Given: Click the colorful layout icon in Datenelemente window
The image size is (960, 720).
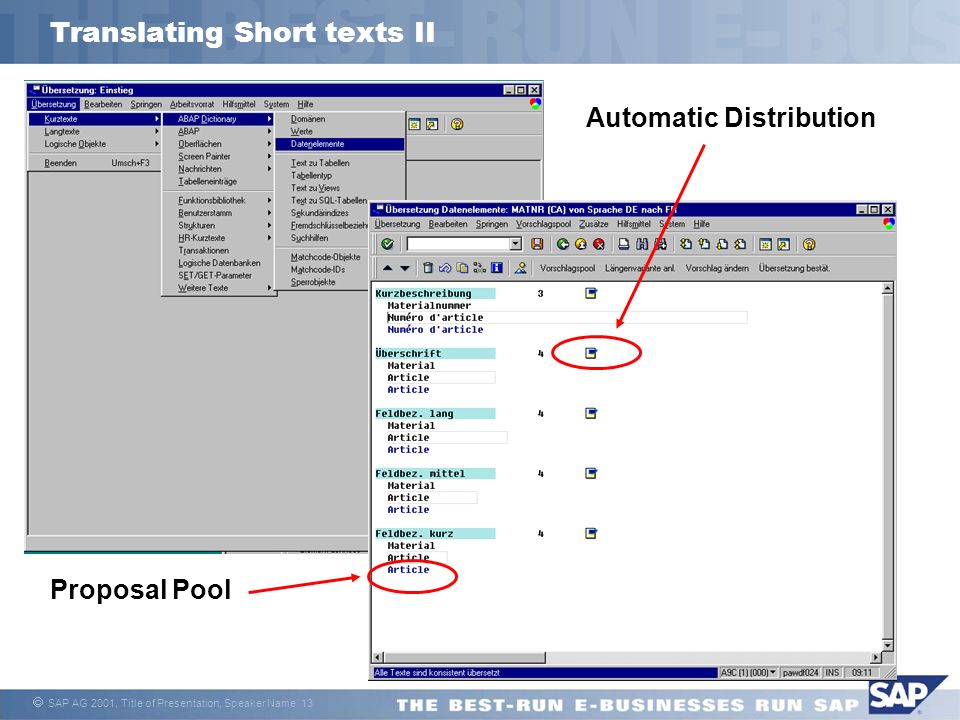Looking at the screenshot, I should [x=888, y=224].
